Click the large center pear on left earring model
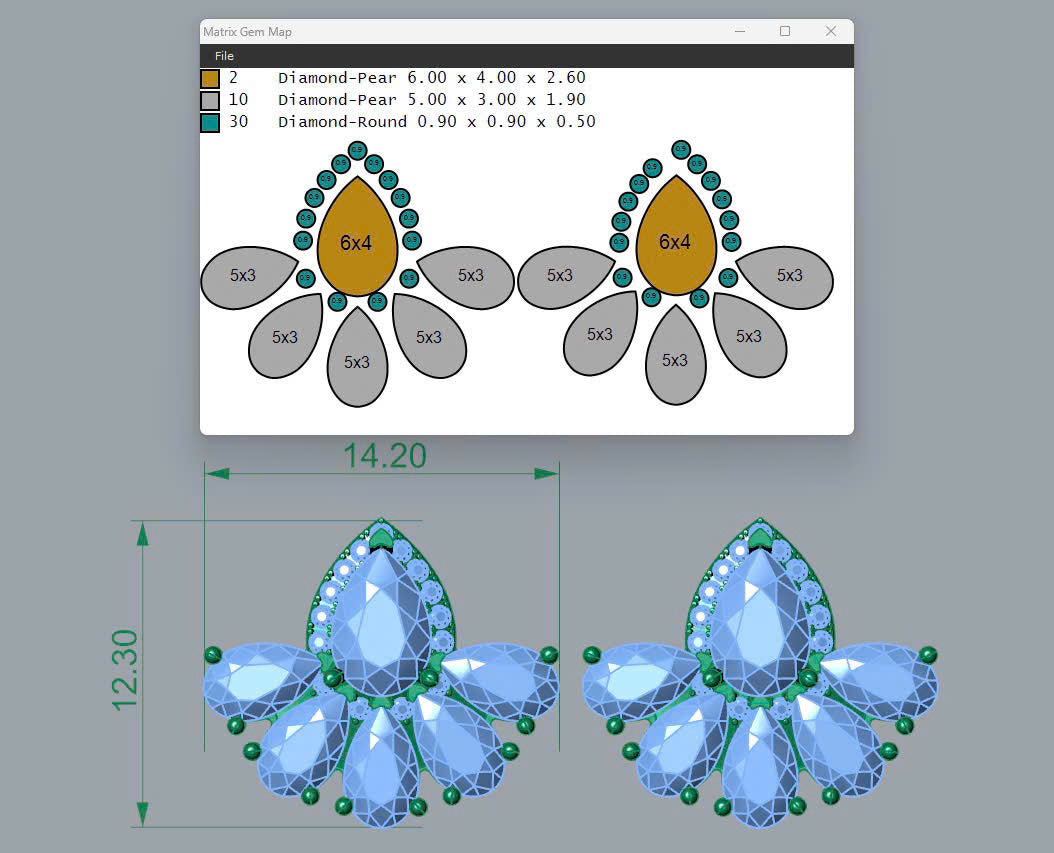Screen dimensions: 1054x853 tap(380, 625)
